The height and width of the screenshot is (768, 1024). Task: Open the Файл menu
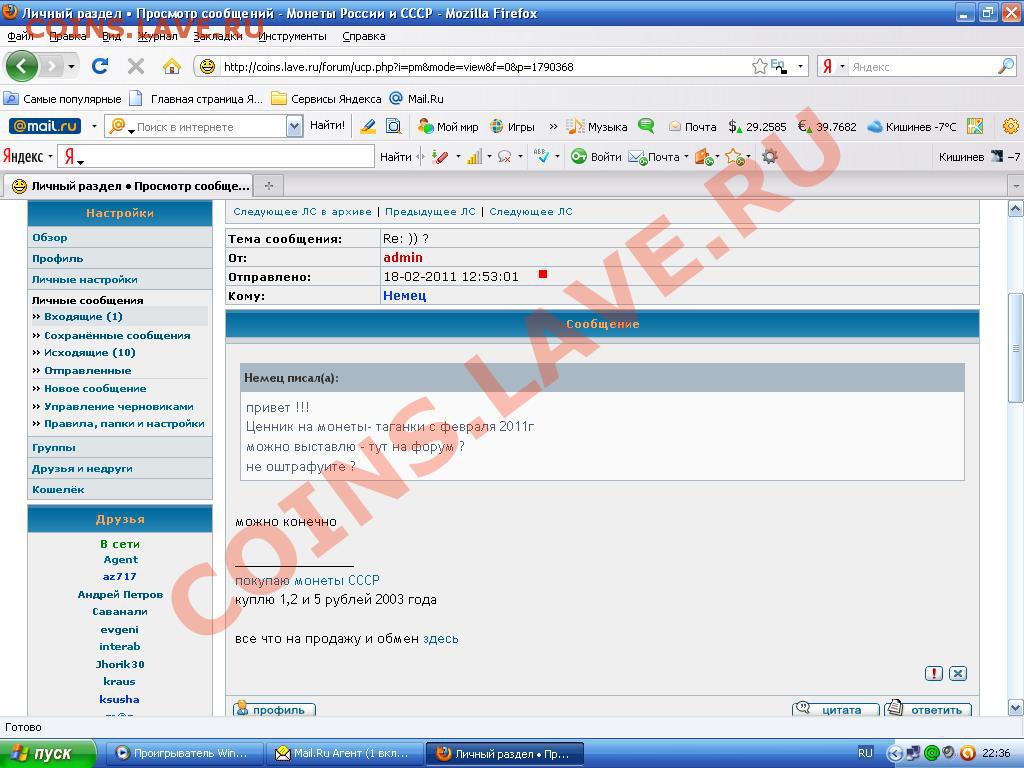[20, 36]
